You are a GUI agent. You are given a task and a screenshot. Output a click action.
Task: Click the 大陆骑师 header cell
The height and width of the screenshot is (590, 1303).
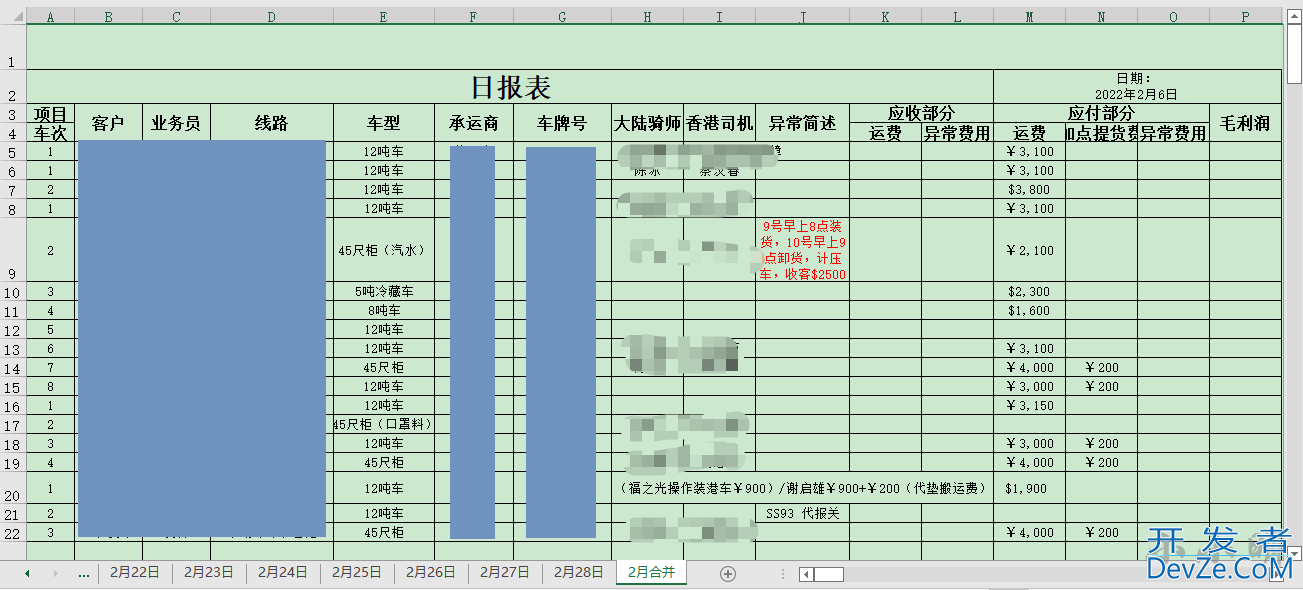click(x=648, y=123)
